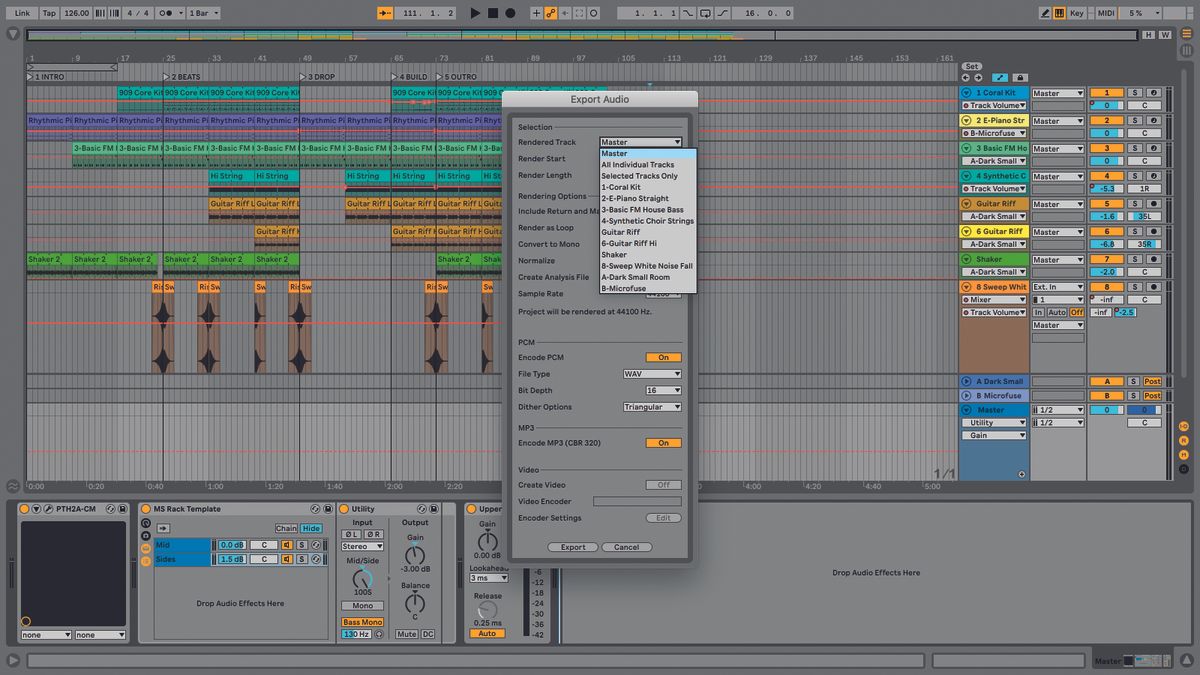Solo the 1 Coral Kit track
The width and height of the screenshot is (1200, 675).
(1134, 93)
